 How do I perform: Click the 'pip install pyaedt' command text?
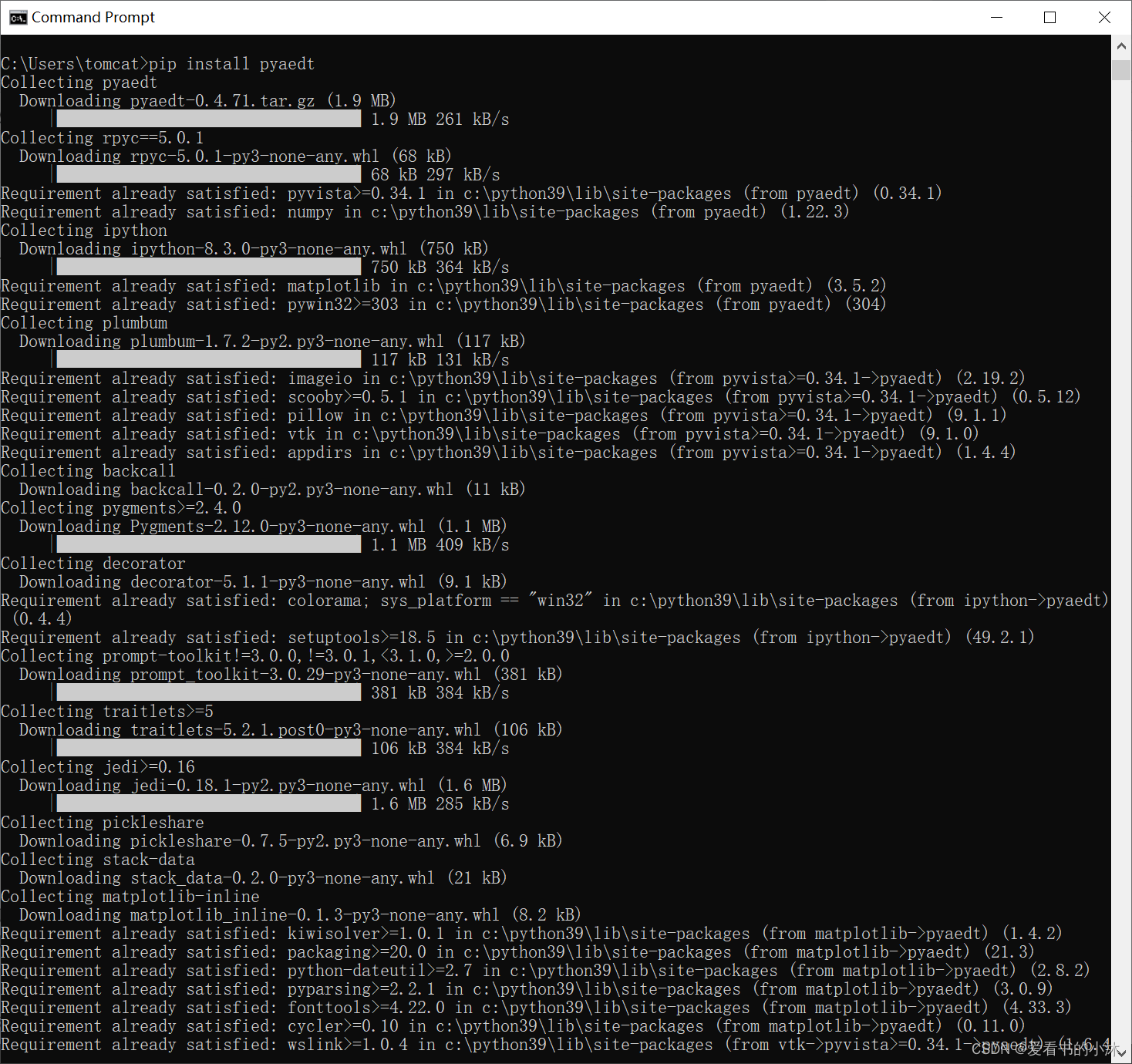point(231,64)
